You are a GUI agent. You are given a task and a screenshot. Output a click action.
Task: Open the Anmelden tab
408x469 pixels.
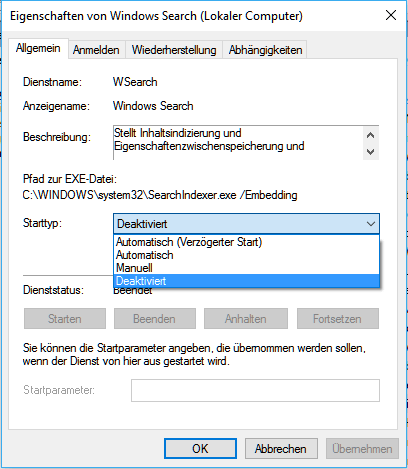[x=96, y=50]
